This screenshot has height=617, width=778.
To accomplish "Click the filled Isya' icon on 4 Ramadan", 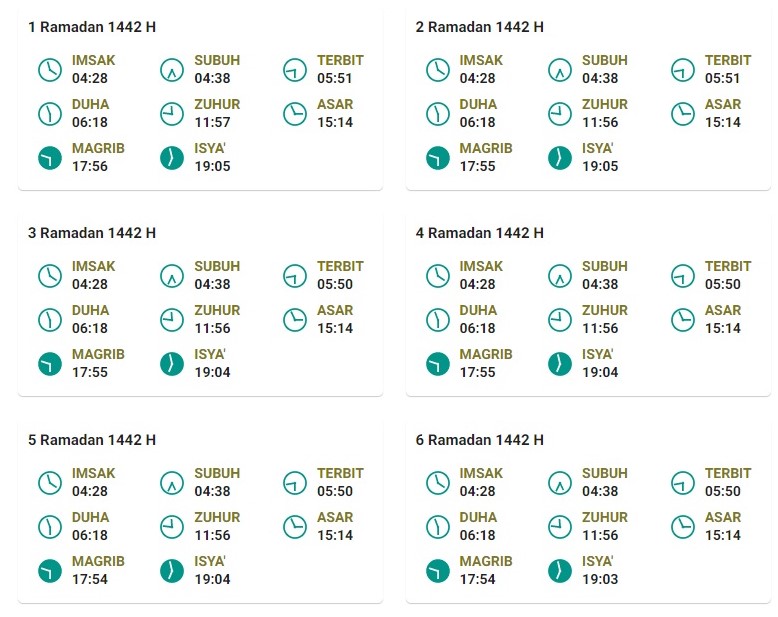I will [560, 364].
